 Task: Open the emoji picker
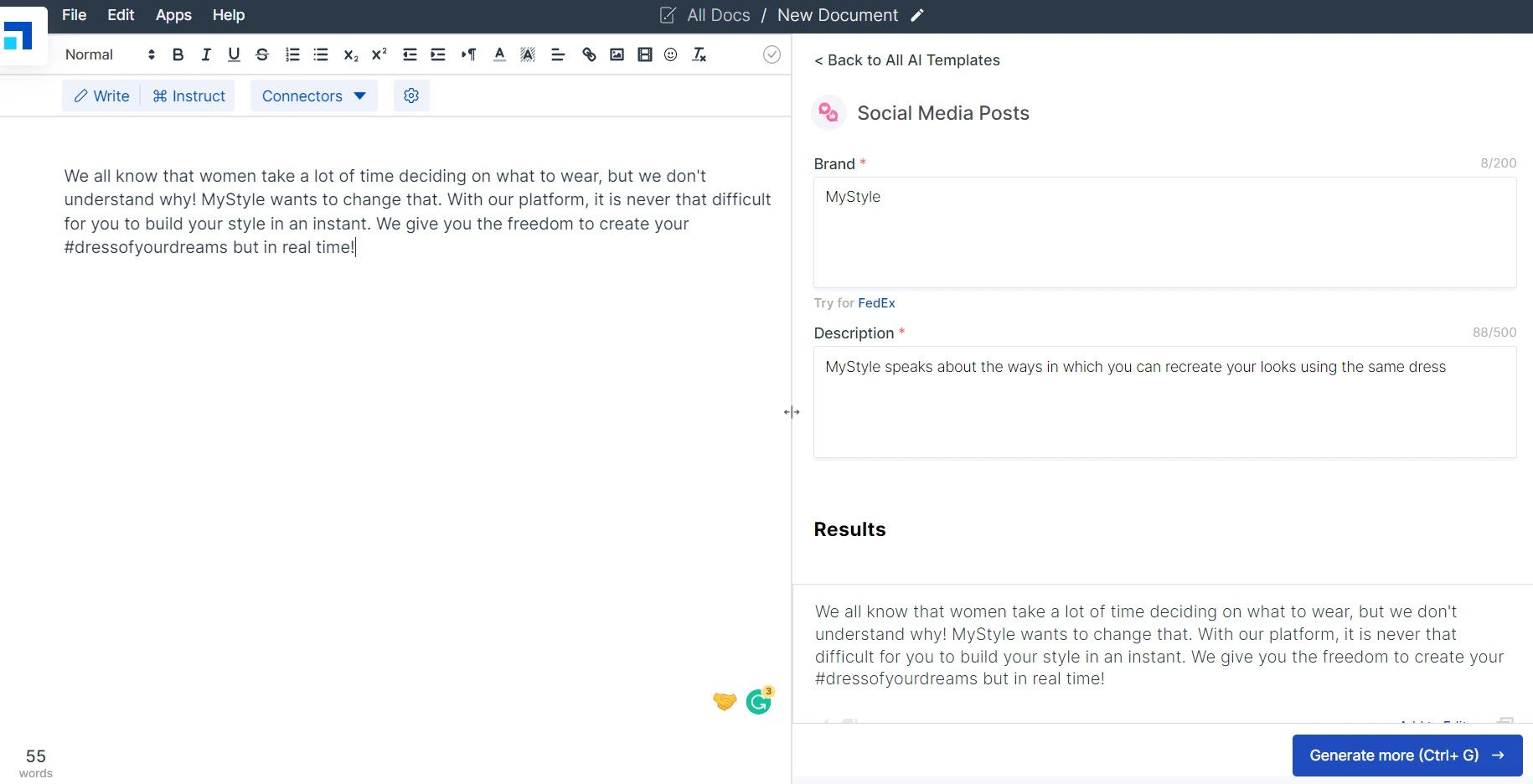pos(671,54)
